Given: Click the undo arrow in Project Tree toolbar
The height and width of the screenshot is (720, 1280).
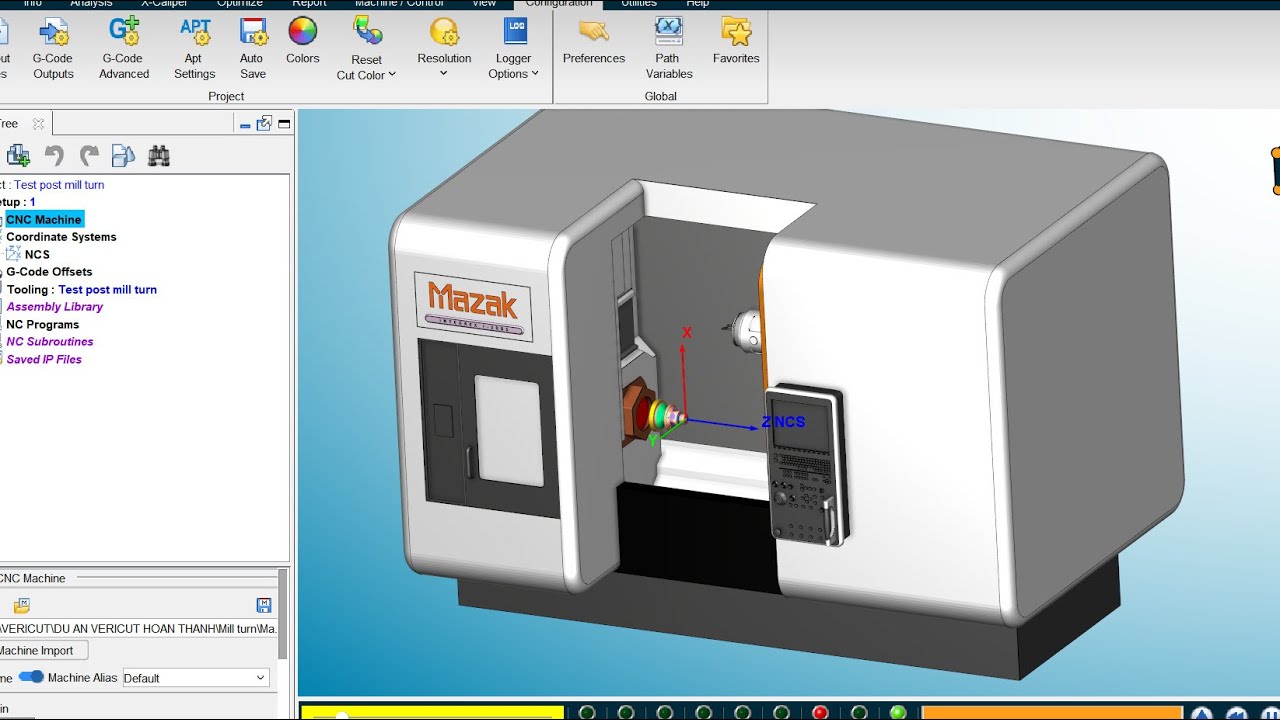Looking at the screenshot, I should (54, 155).
